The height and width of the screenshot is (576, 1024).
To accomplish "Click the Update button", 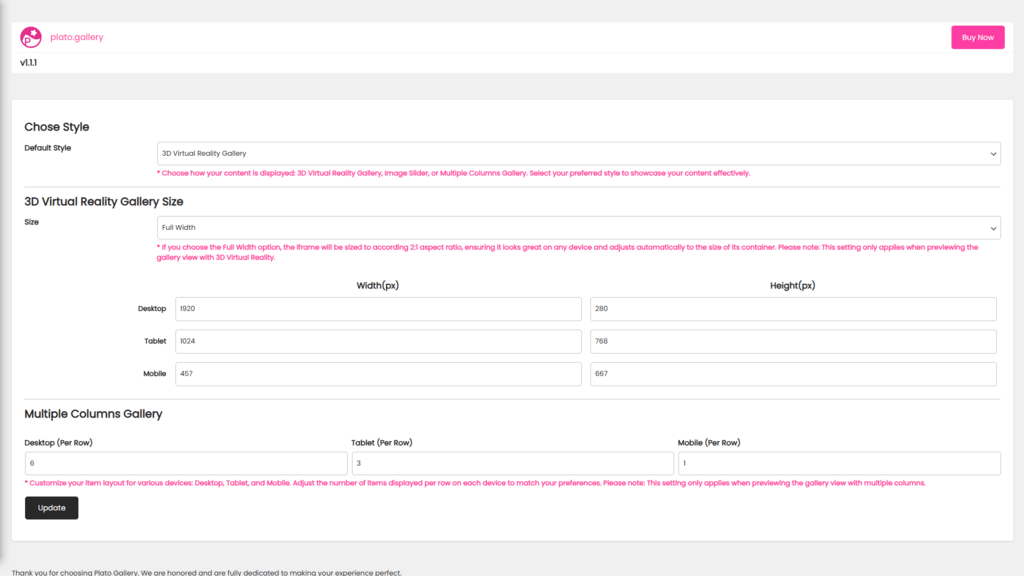I will pos(52,508).
